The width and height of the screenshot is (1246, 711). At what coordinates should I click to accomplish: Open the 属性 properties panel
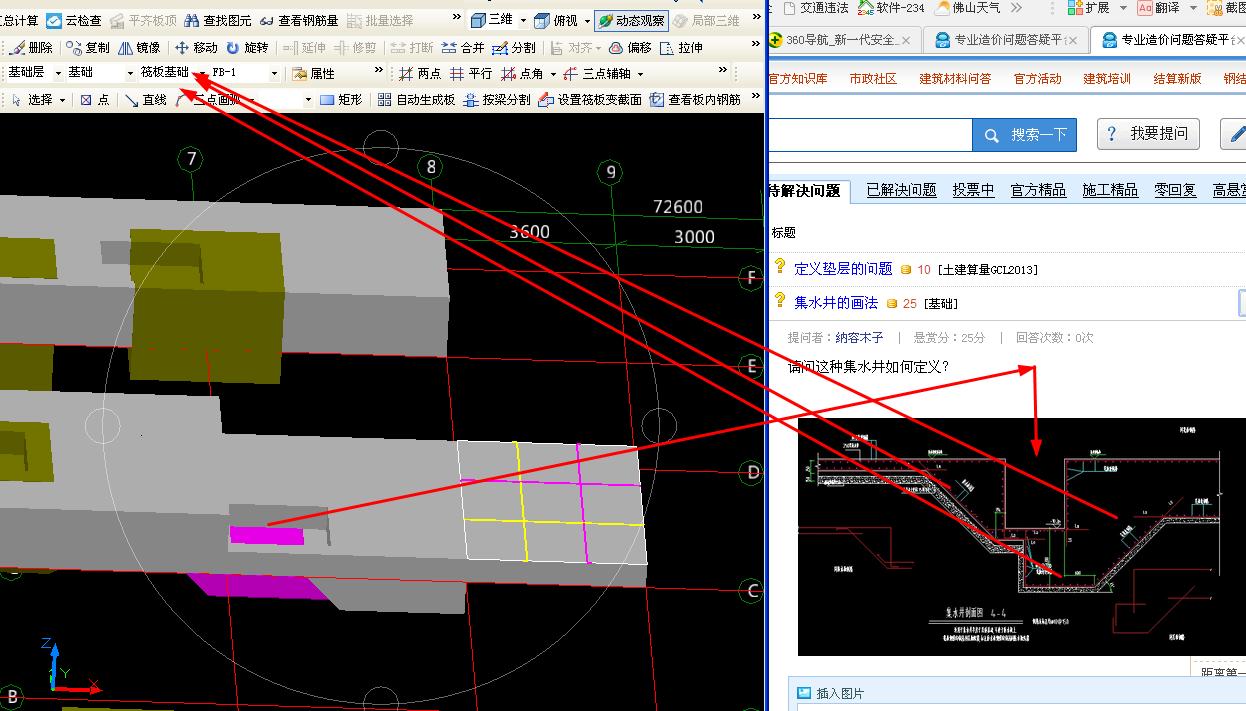(313, 73)
